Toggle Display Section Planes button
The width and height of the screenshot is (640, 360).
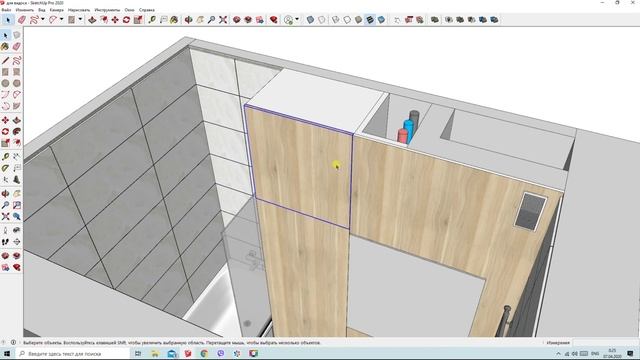point(409,20)
